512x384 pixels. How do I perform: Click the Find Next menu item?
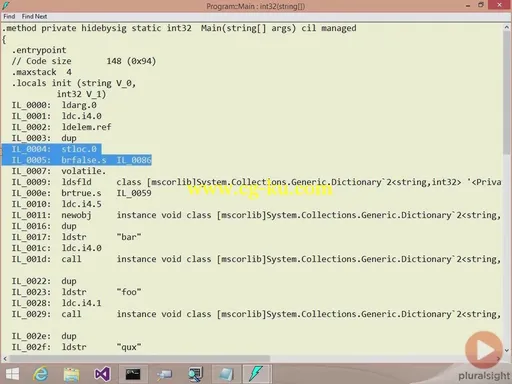[34, 16]
